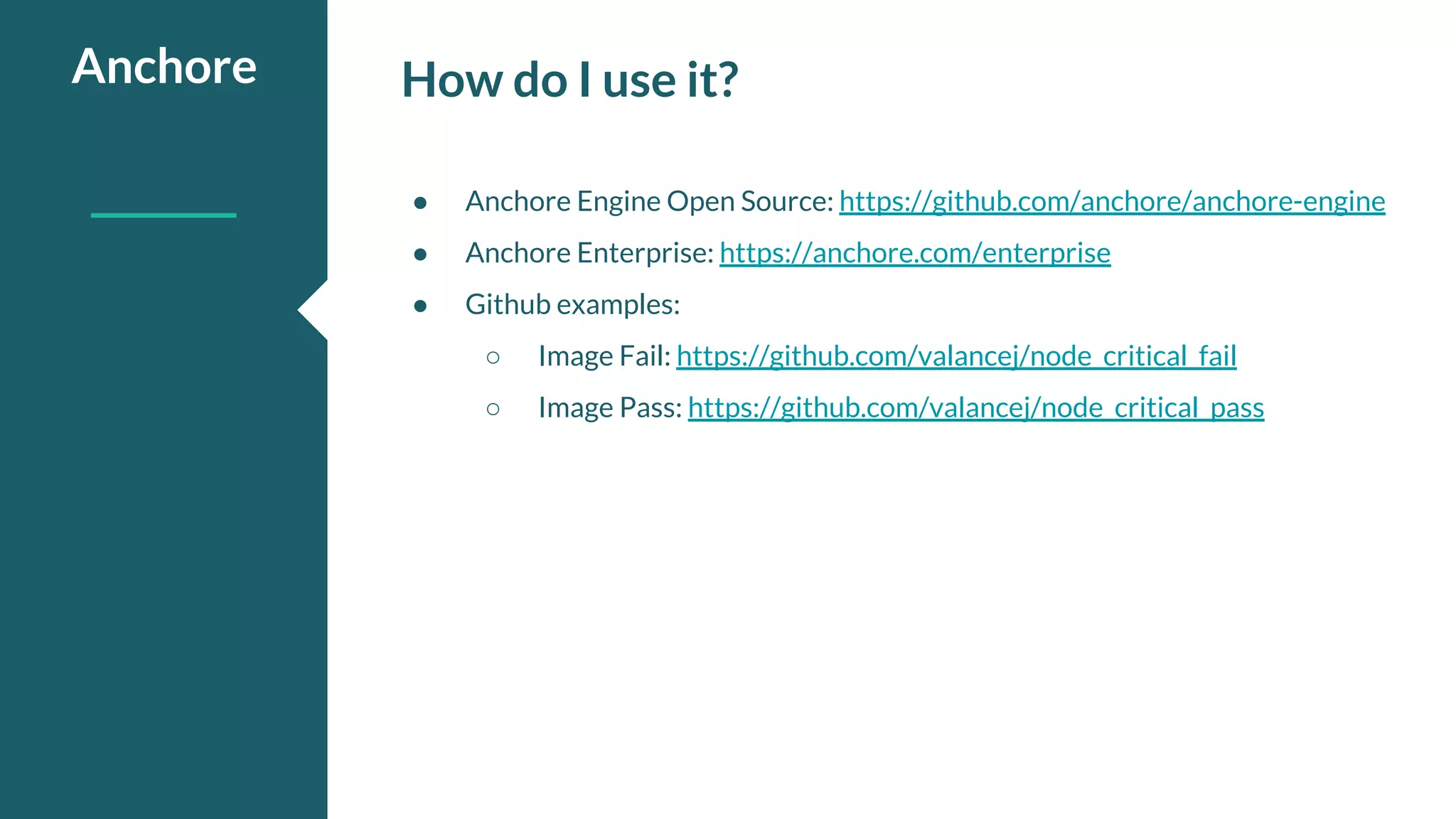Screen dimensions: 1456x819
Task: Open the node_critical_pass GitHub link
Action: (x=975, y=408)
